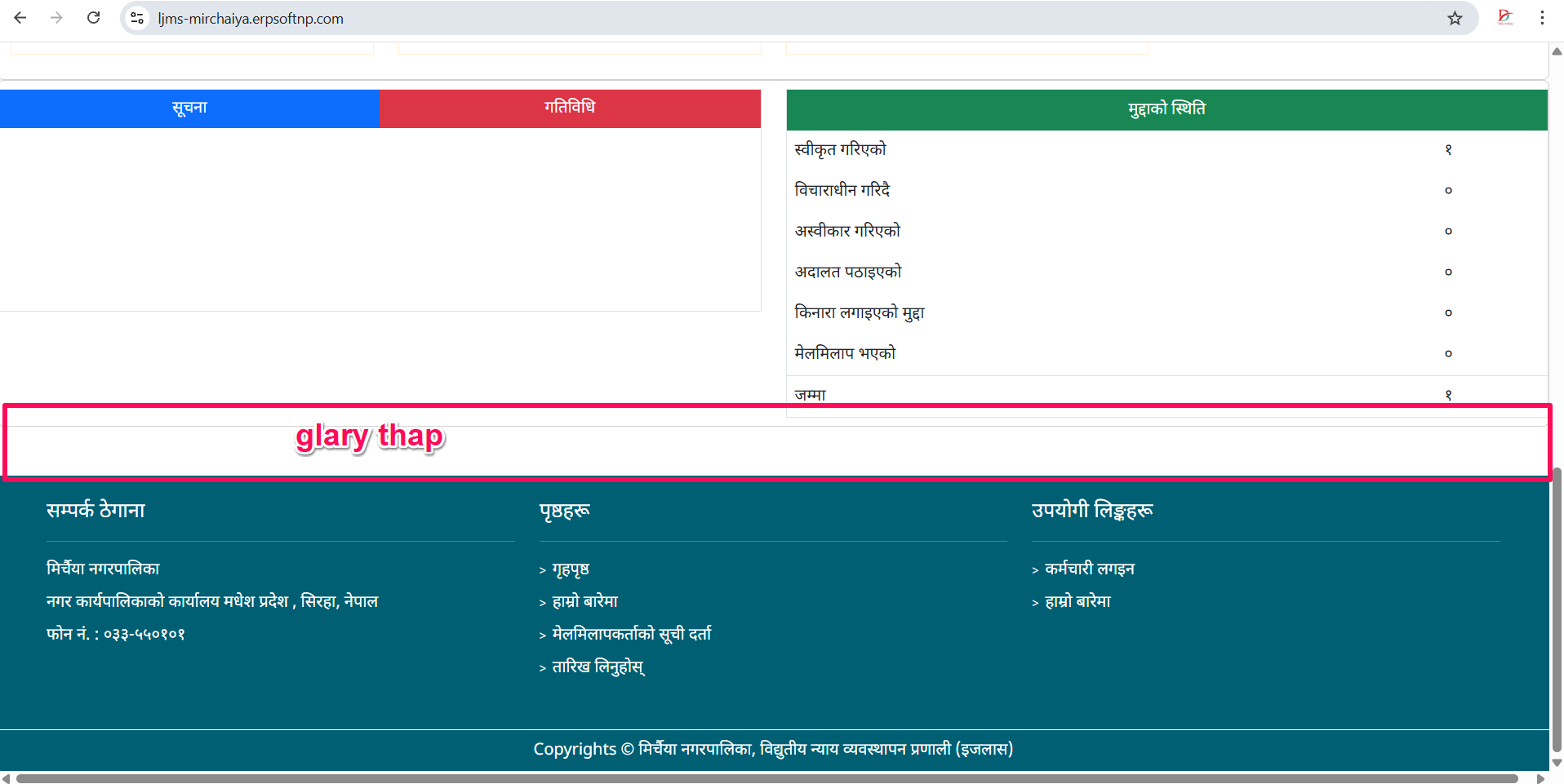Viewport: 1564px width, 784px height.
Task: Switch to the सूचना tab
Action: click(189, 109)
